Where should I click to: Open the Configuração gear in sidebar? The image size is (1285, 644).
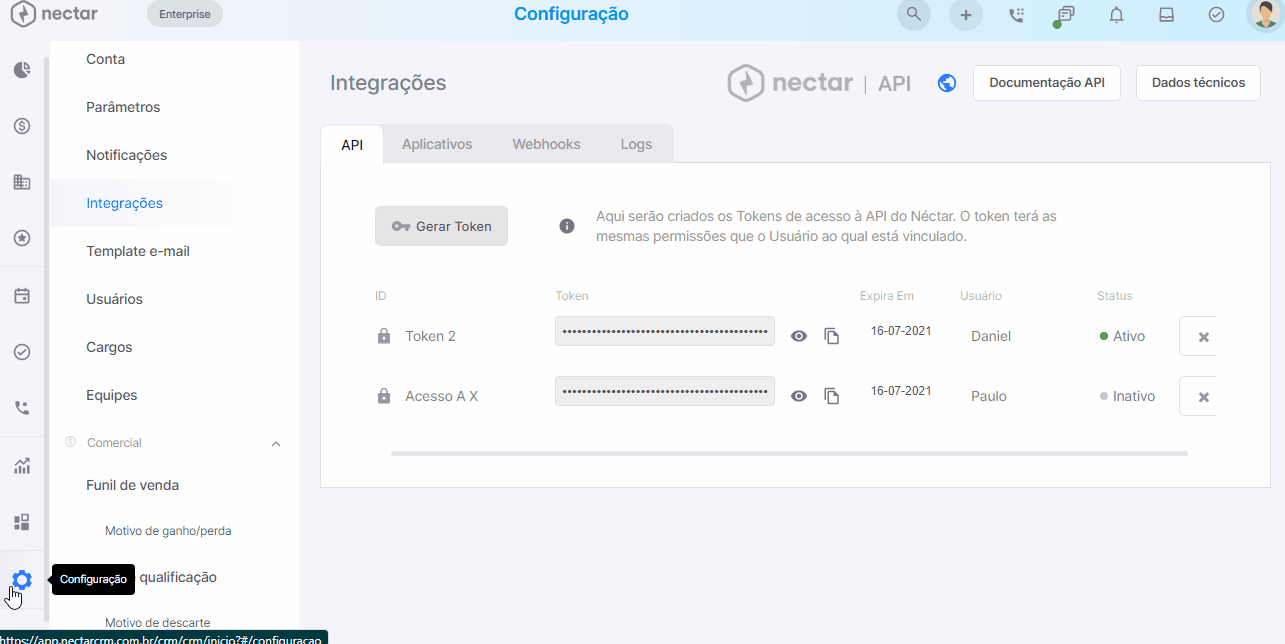click(21, 580)
